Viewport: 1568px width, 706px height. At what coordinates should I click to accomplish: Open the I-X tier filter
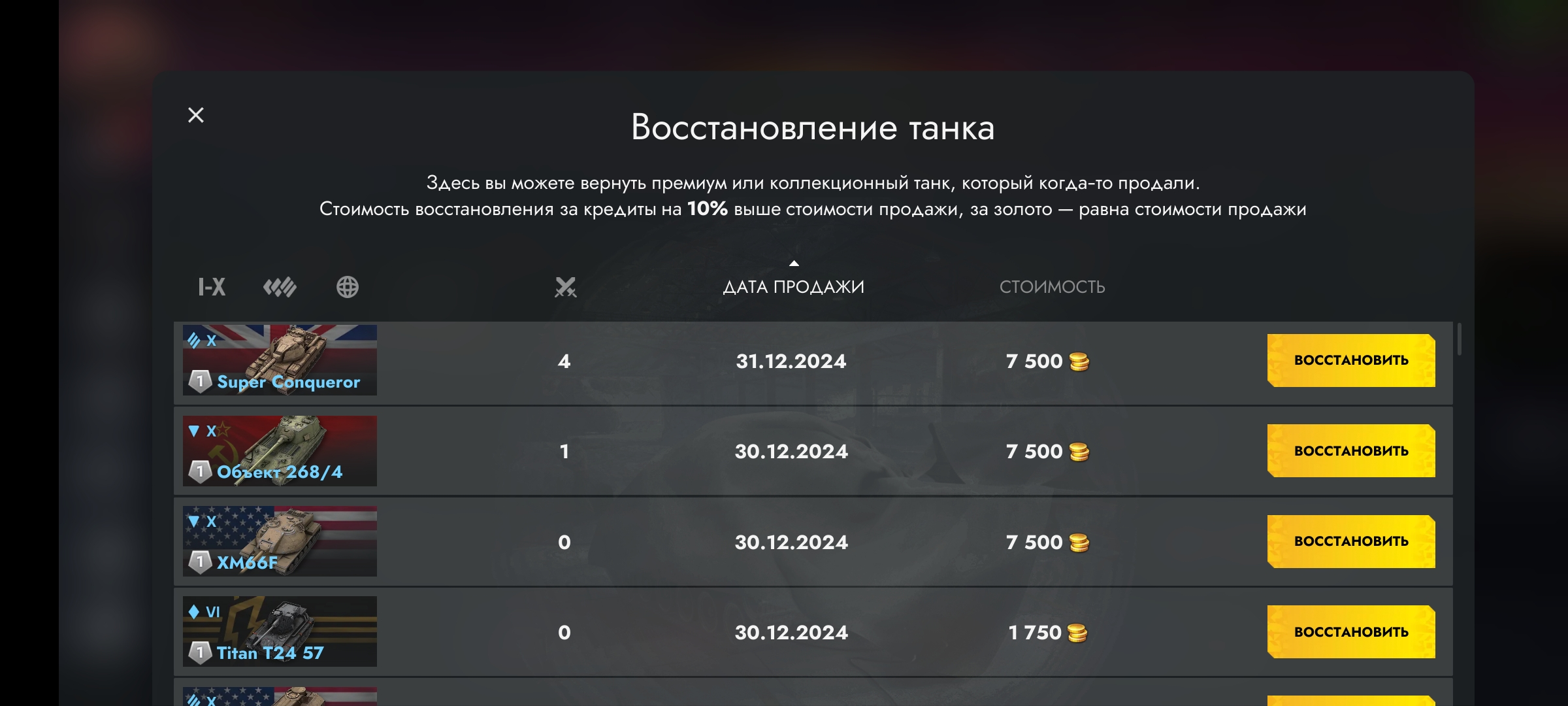pos(212,287)
